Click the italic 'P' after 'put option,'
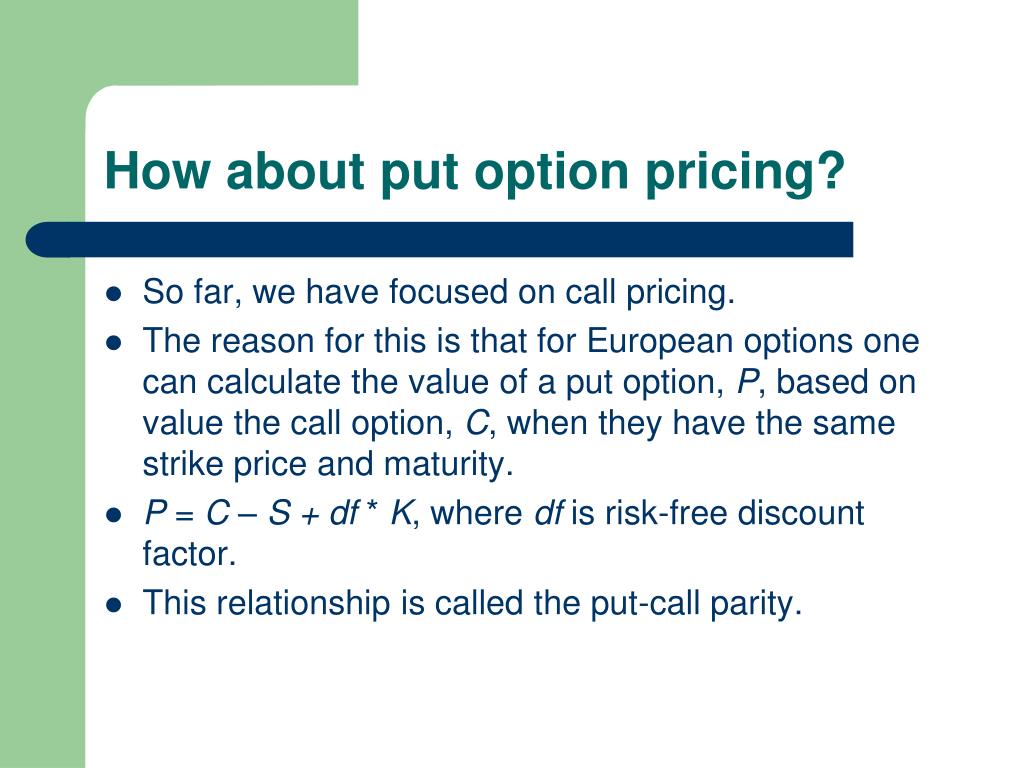Screen dimensions: 1024x768 746,382
